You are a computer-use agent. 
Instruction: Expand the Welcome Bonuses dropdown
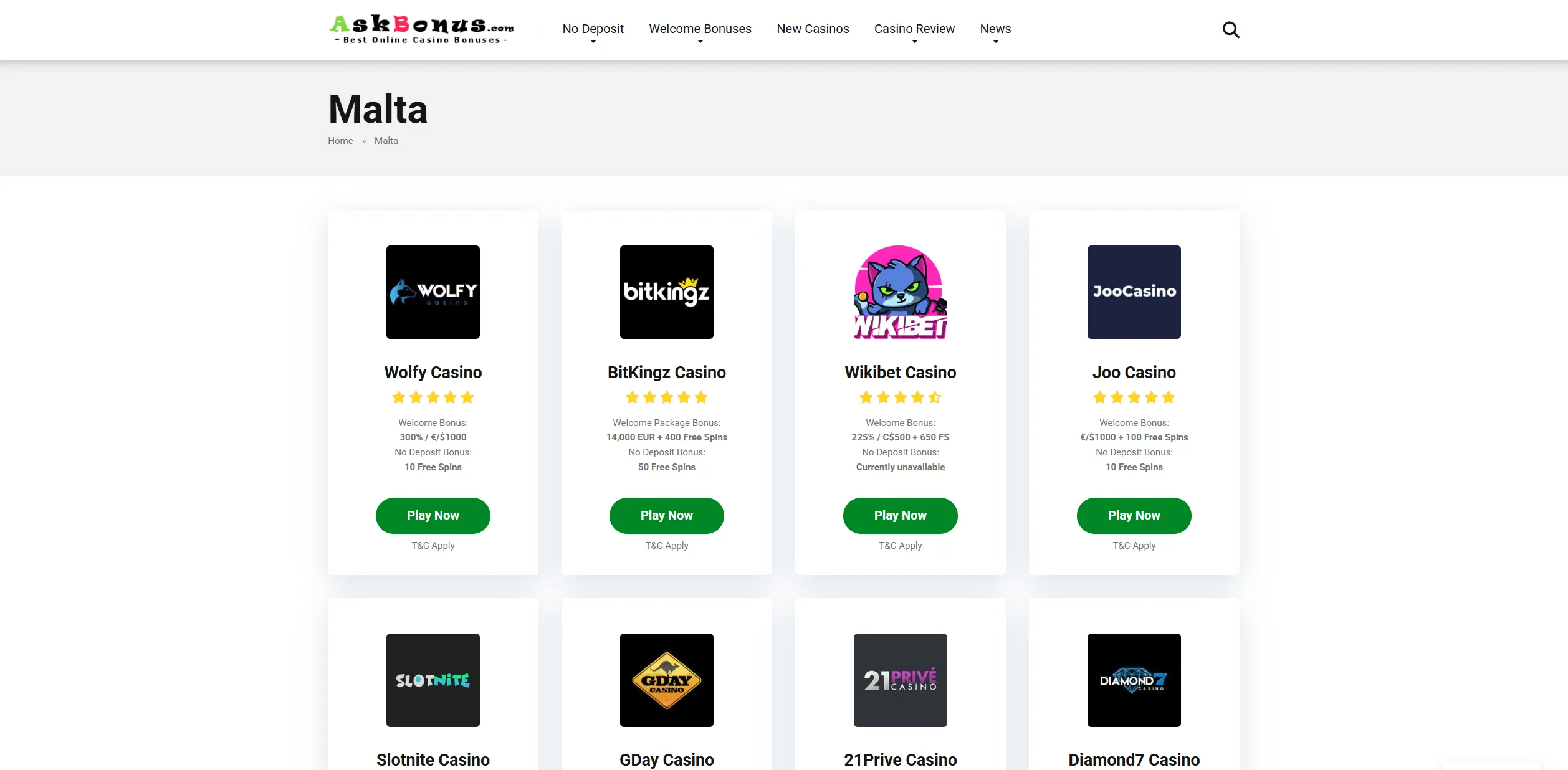pos(700,29)
